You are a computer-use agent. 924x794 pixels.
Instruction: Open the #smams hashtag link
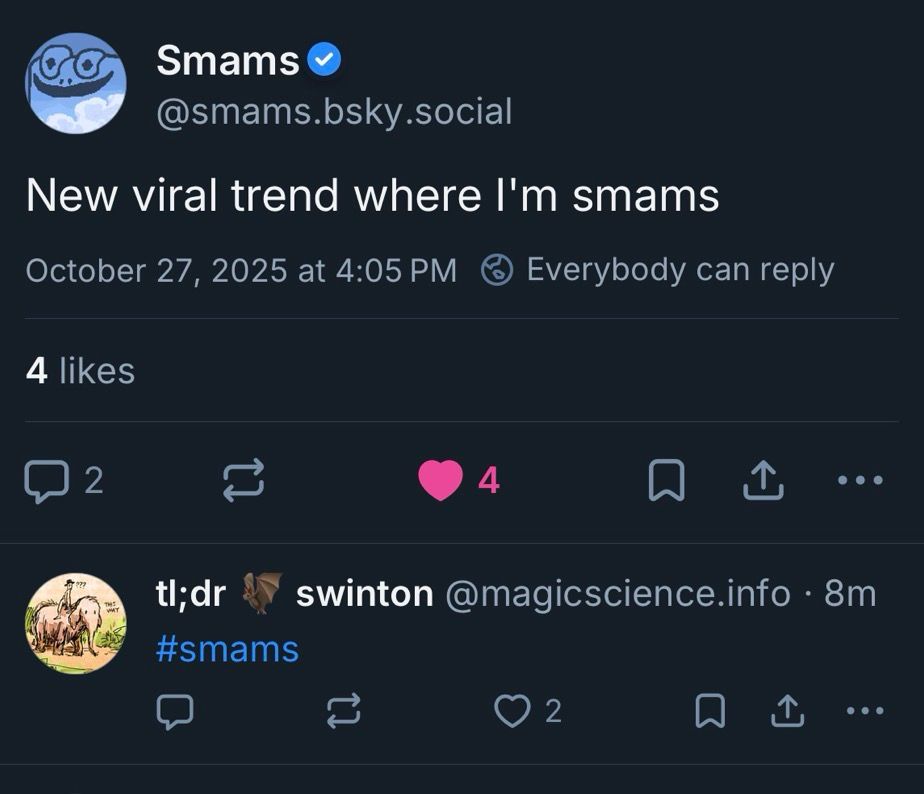point(227,649)
